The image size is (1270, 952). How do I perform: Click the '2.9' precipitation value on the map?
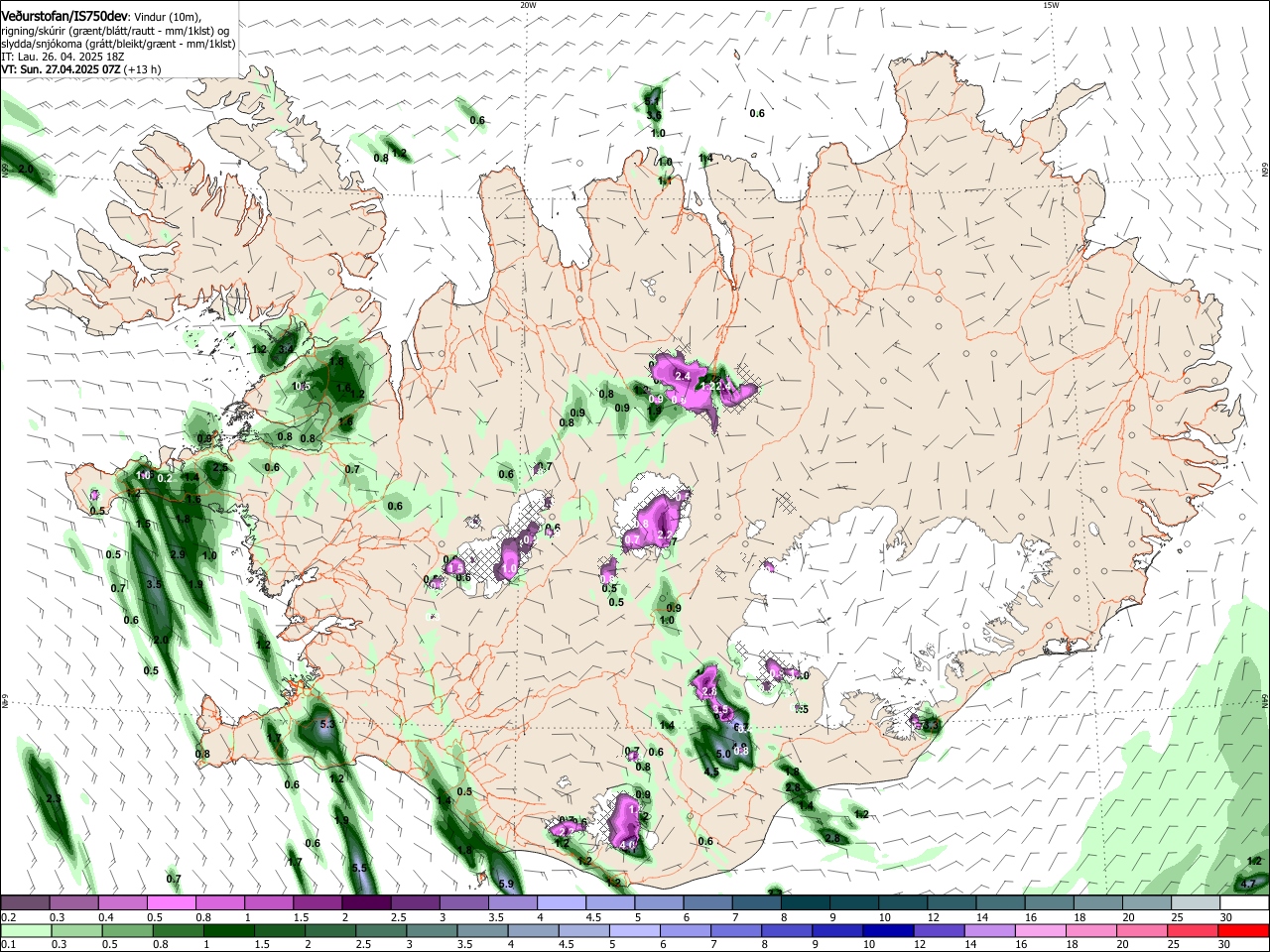pos(178,553)
